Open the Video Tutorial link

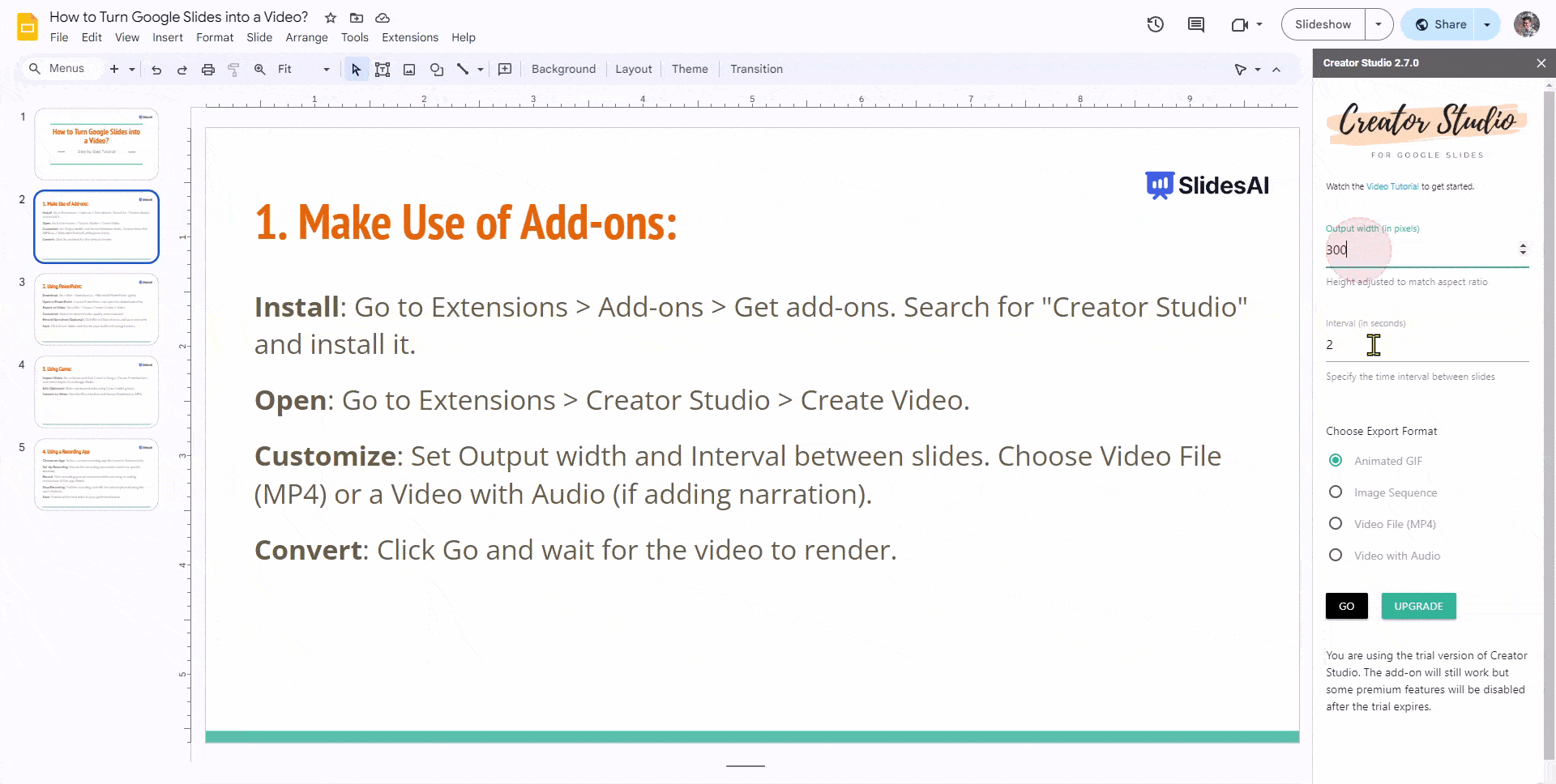click(1391, 185)
